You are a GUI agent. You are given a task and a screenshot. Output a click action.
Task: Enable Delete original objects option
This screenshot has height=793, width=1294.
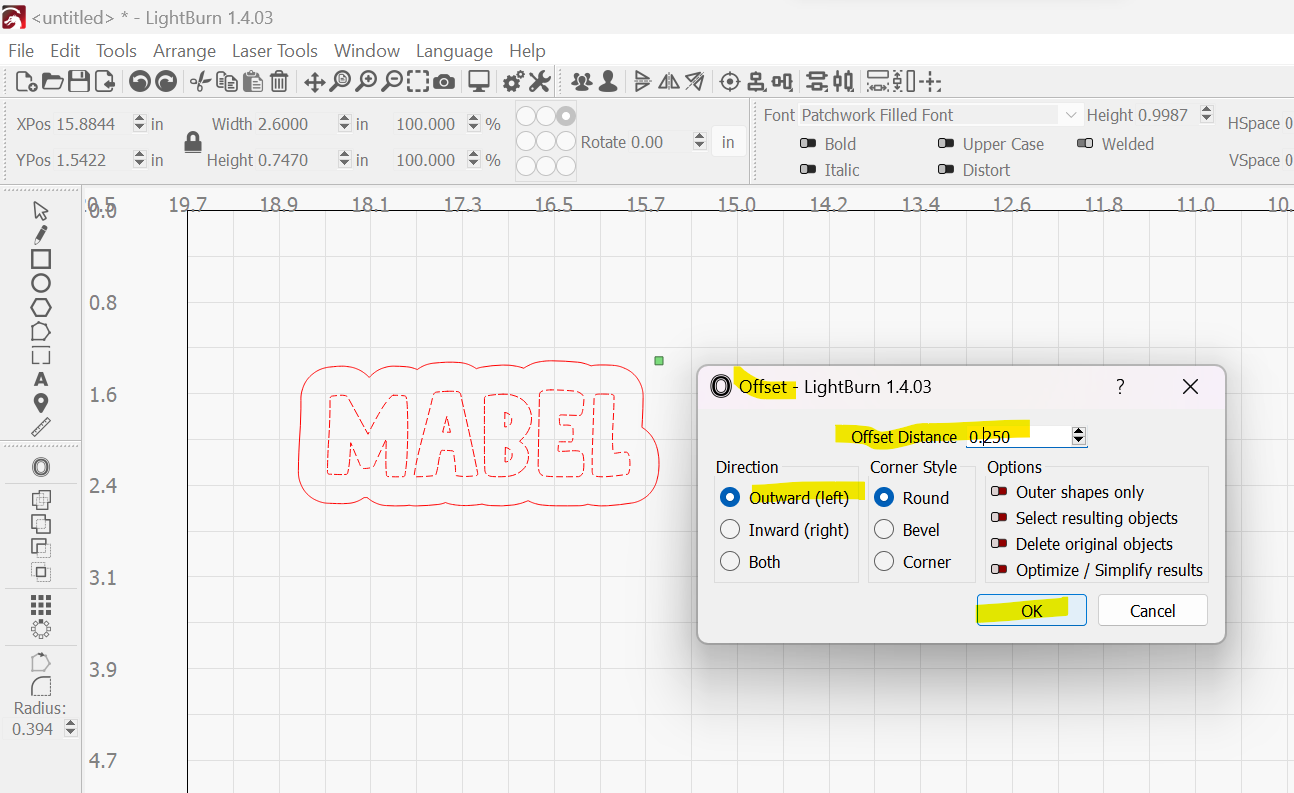pos(998,544)
